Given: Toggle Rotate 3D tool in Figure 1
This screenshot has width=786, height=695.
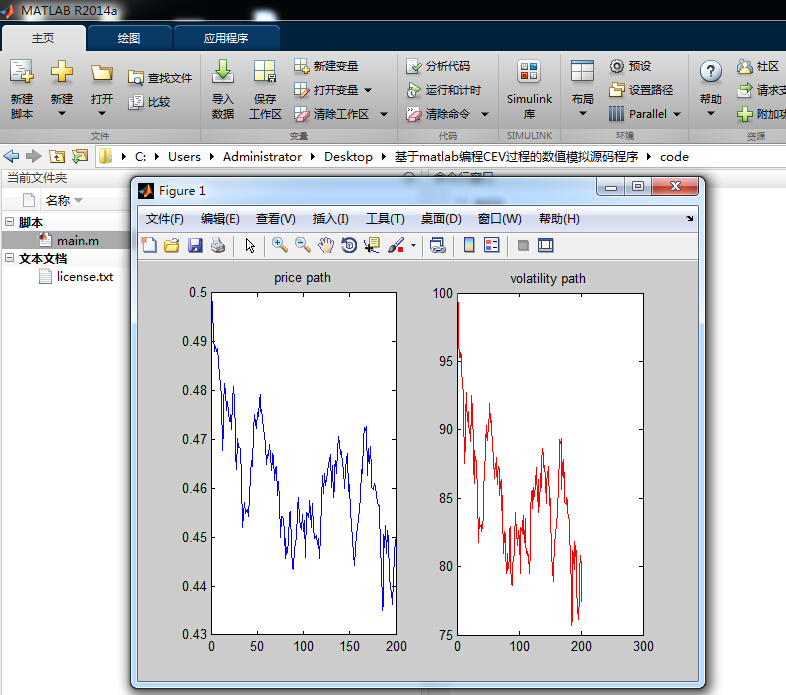Looking at the screenshot, I should click(349, 245).
